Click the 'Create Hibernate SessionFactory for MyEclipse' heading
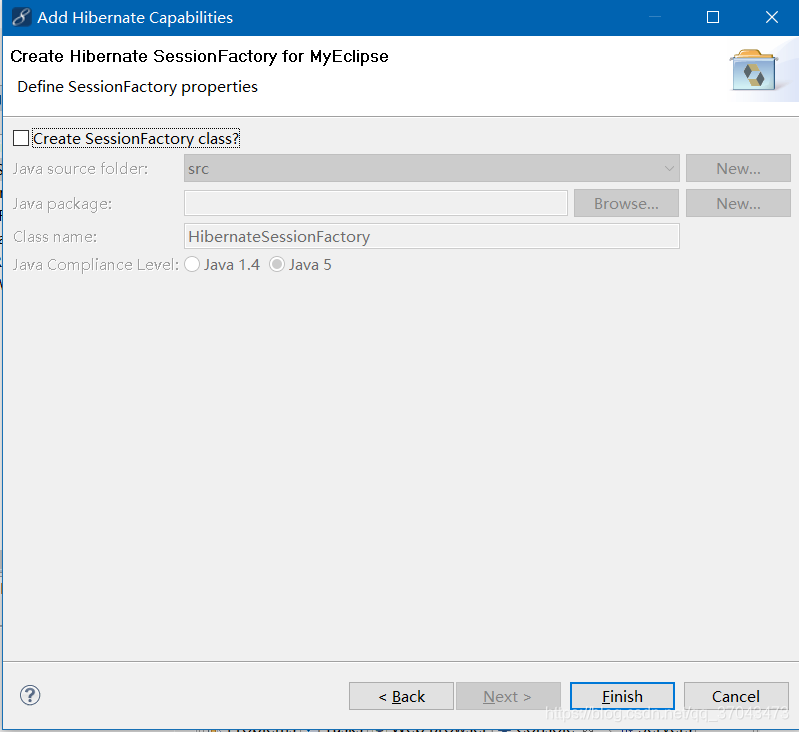This screenshot has width=799, height=732. [199, 56]
